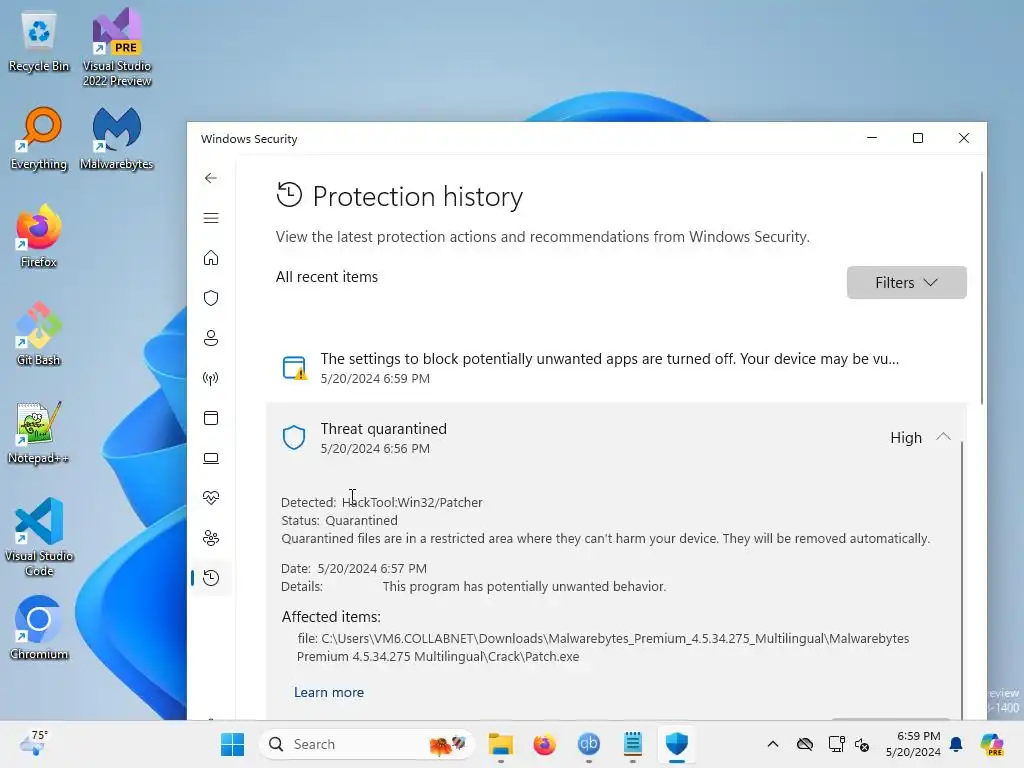
Task: Open the potentially unwanted apps warning item
Action: (x=616, y=368)
